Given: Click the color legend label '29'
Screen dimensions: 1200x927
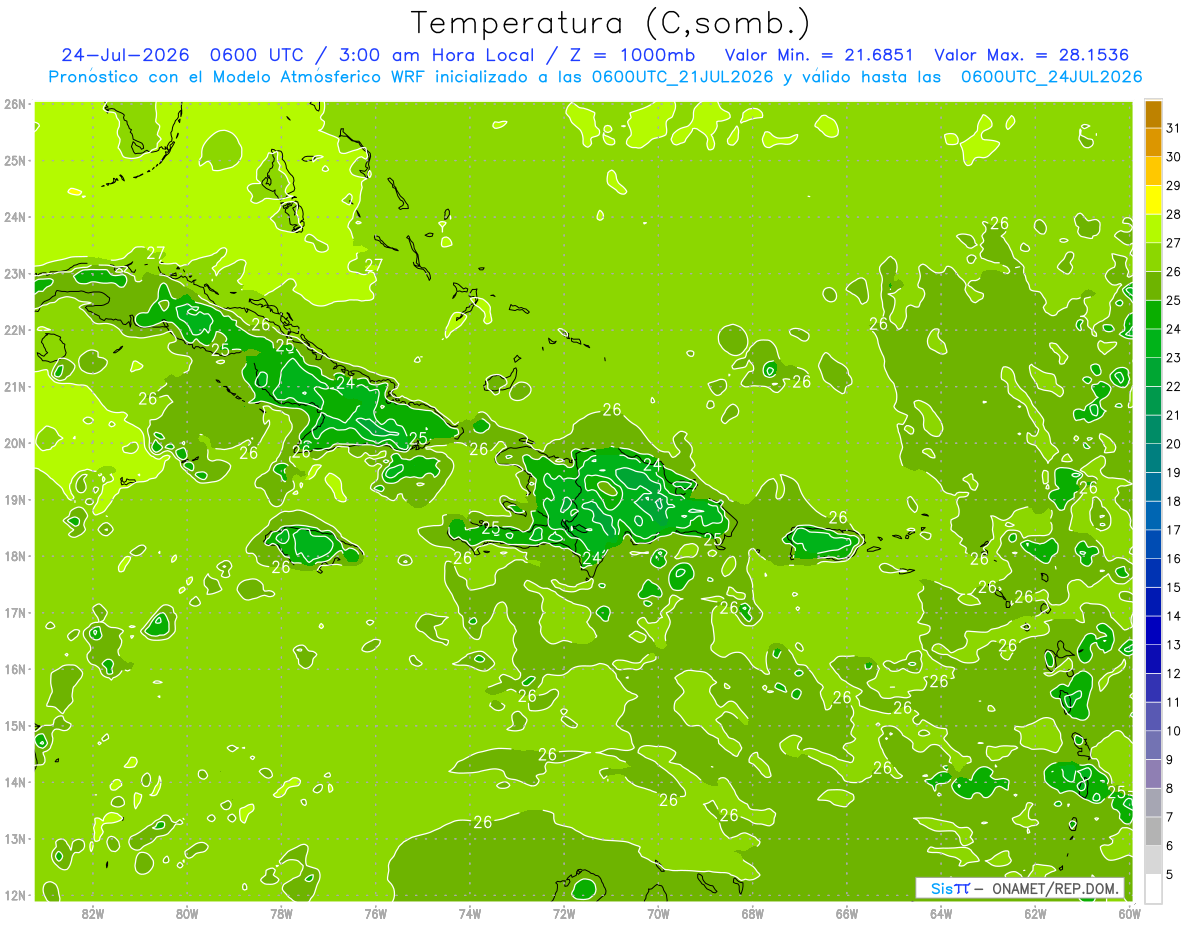Looking at the screenshot, I should (1174, 186).
